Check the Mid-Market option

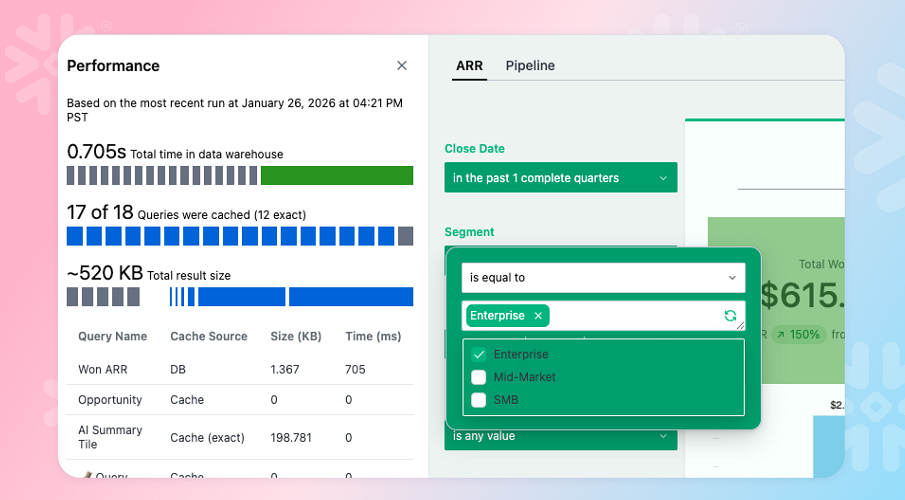(479, 377)
